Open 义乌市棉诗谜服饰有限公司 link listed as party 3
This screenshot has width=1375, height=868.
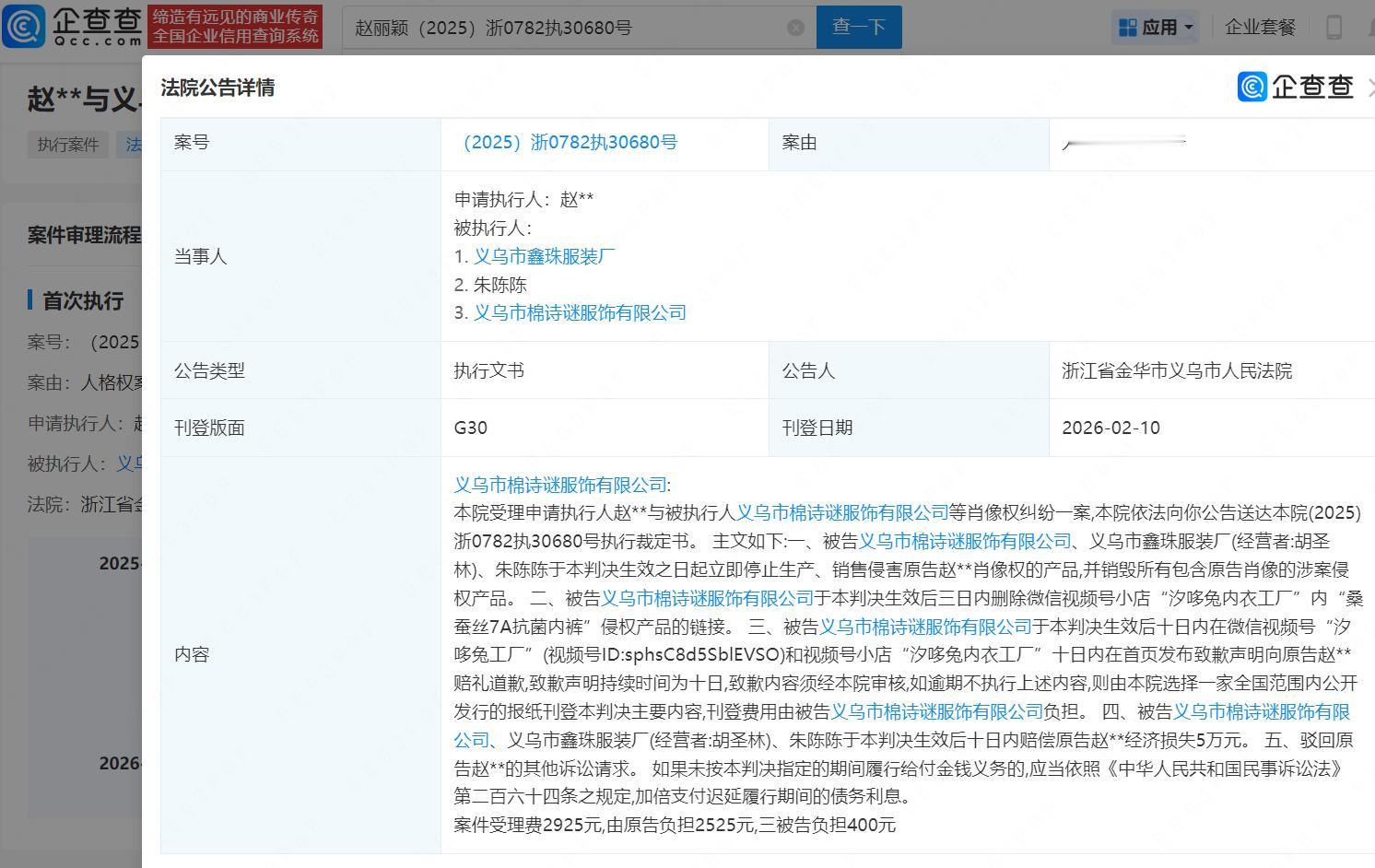(x=581, y=312)
